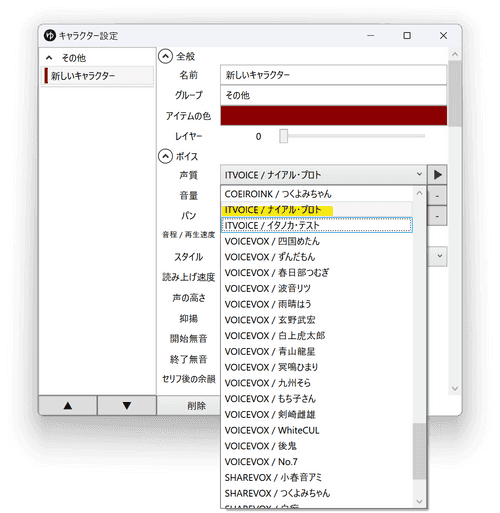Select 新しいキャラクター in the character list
Screen dimensions: 500x513
pyautogui.click(x=97, y=76)
